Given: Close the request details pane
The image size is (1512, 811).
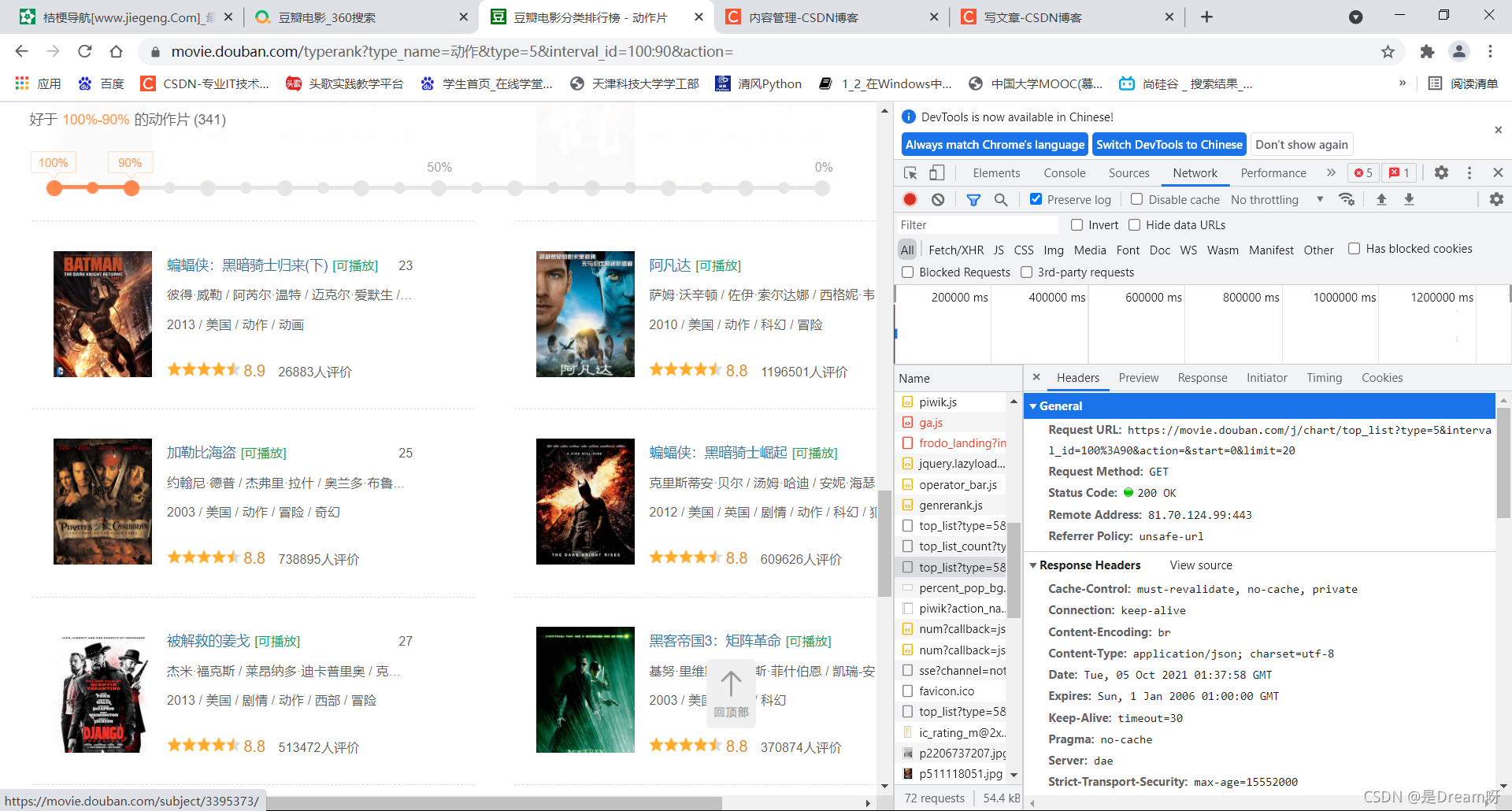Looking at the screenshot, I should [x=1036, y=377].
